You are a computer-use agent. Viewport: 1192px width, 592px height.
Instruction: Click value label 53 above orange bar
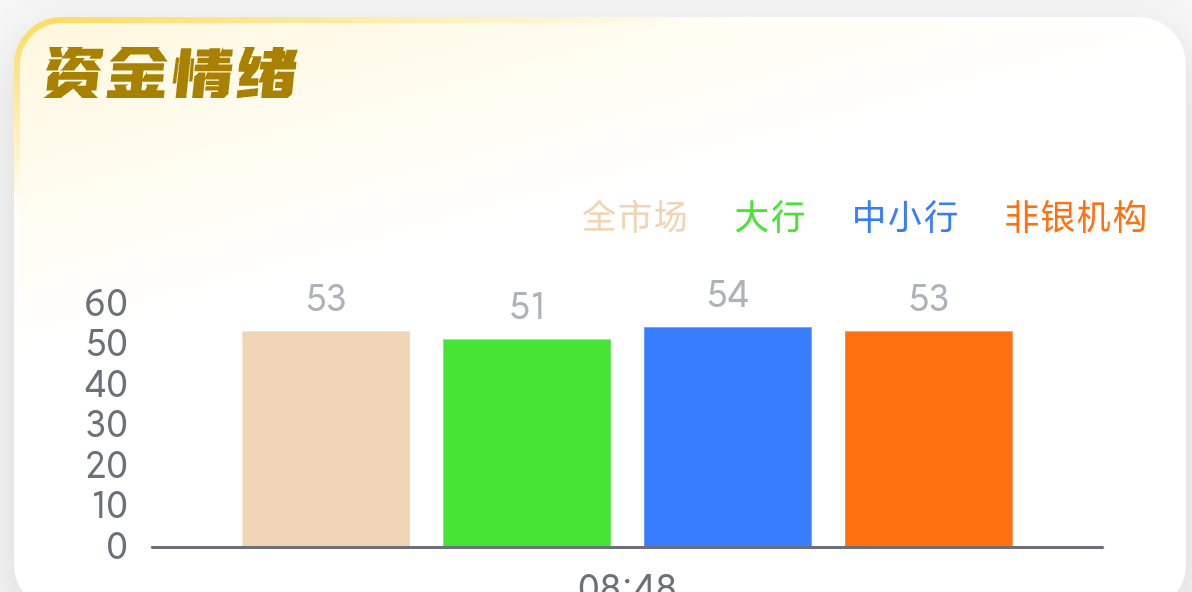929,298
